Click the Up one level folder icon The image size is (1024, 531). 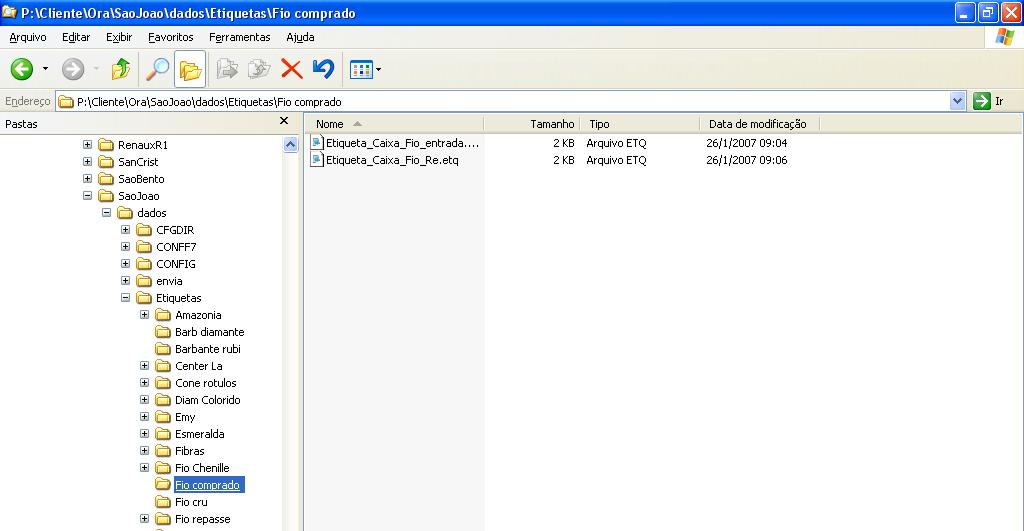pyautogui.click(x=121, y=69)
